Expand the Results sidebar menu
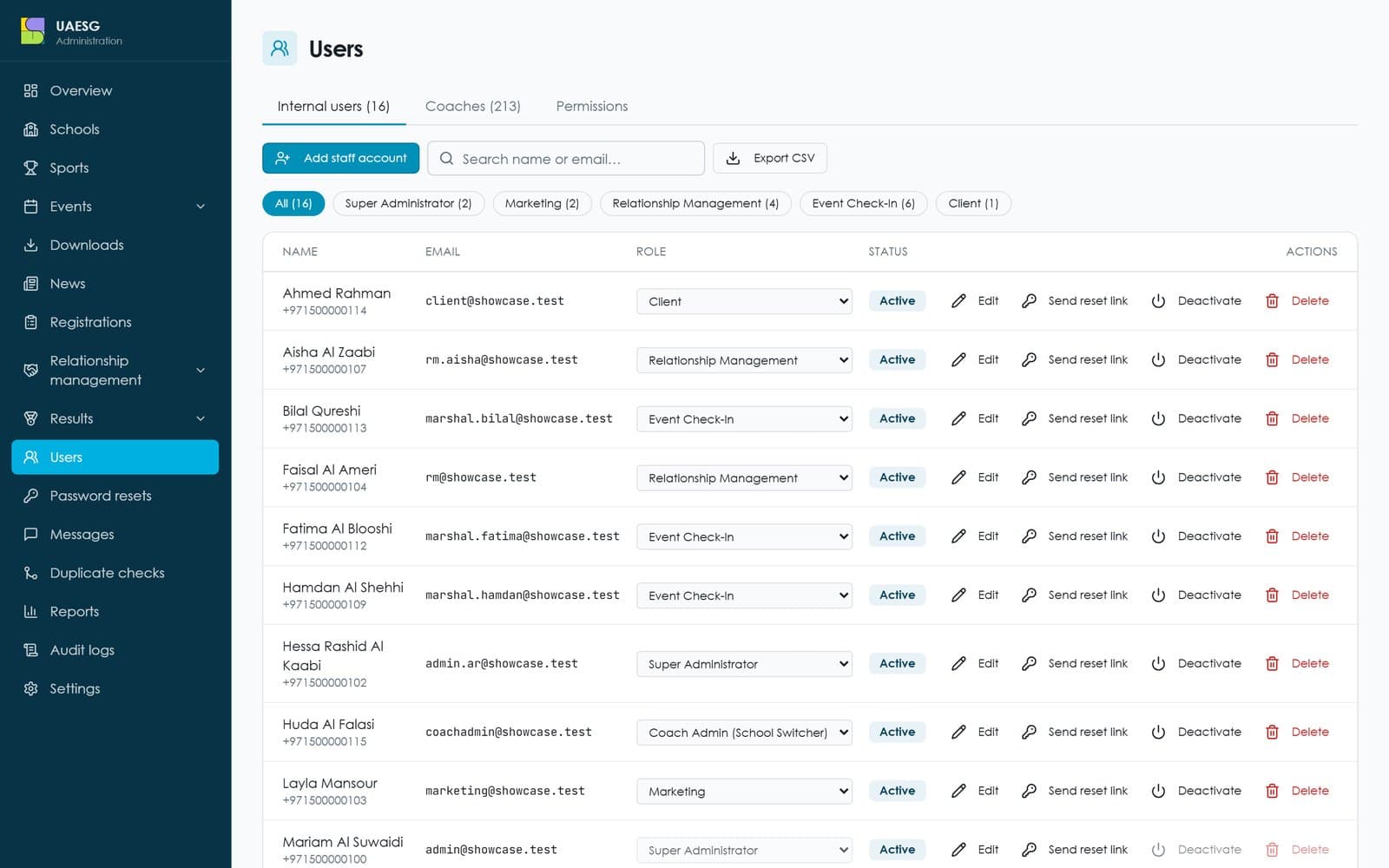The image size is (1389, 868). (115, 418)
